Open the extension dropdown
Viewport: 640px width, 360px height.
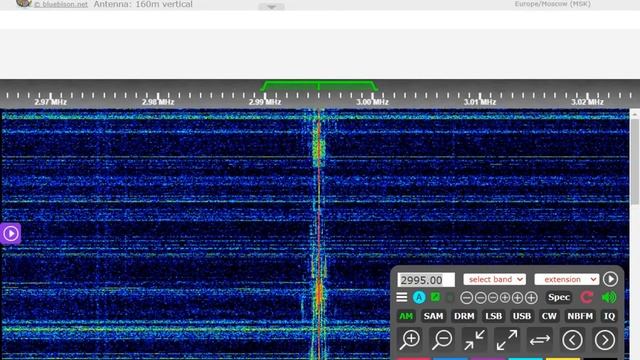point(567,279)
